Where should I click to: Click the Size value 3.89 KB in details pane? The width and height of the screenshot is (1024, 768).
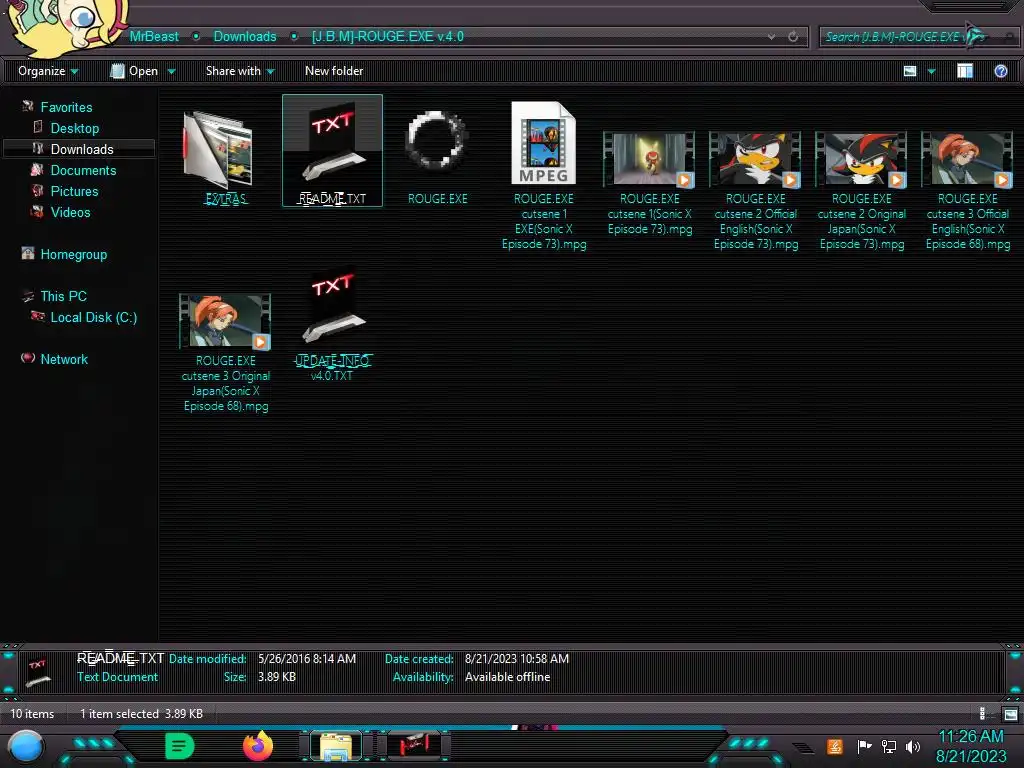[276, 677]
